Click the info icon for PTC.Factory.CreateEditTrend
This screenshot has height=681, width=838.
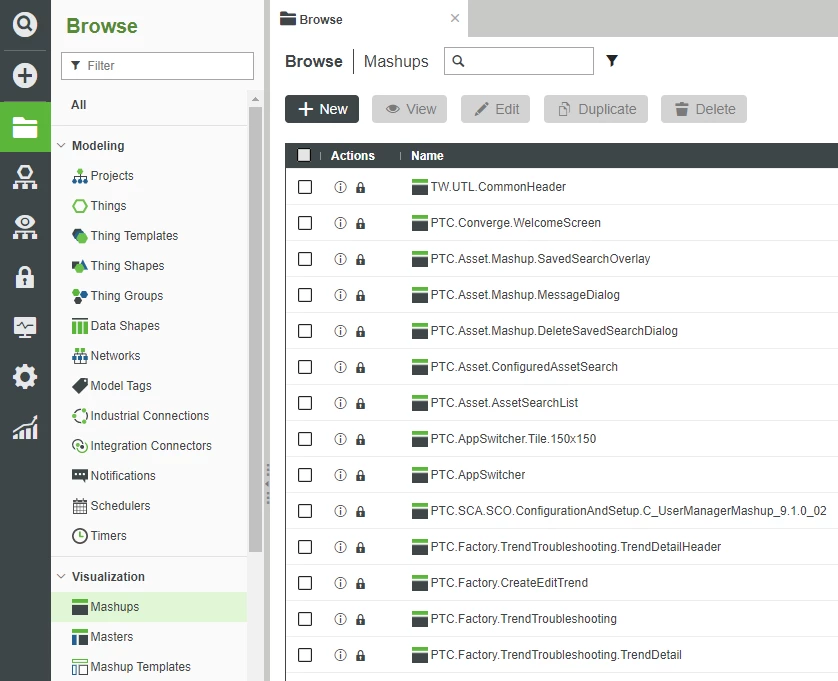tap(340, 583)
